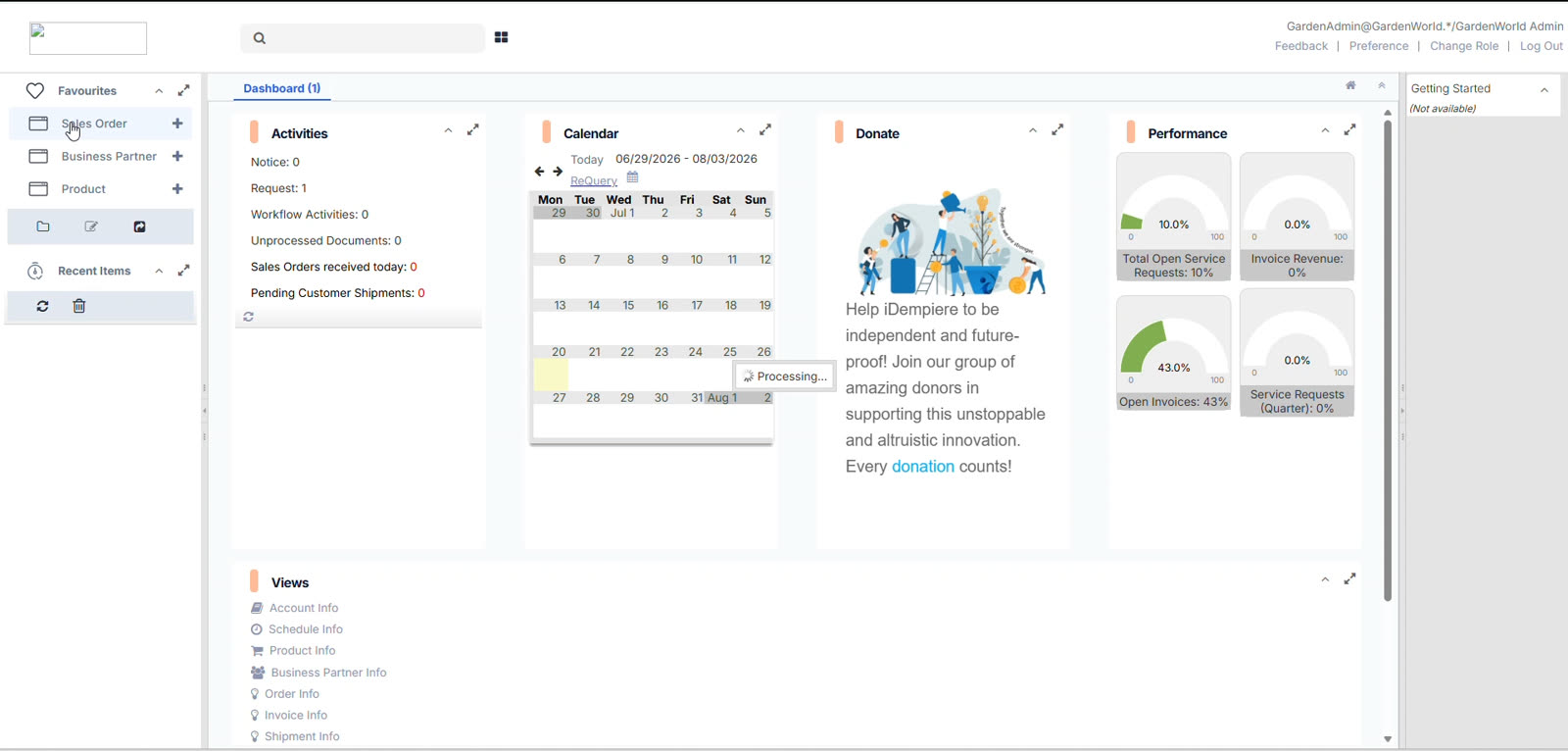
Task: Collapse the Favourites section
Action: tap(159, 91)
